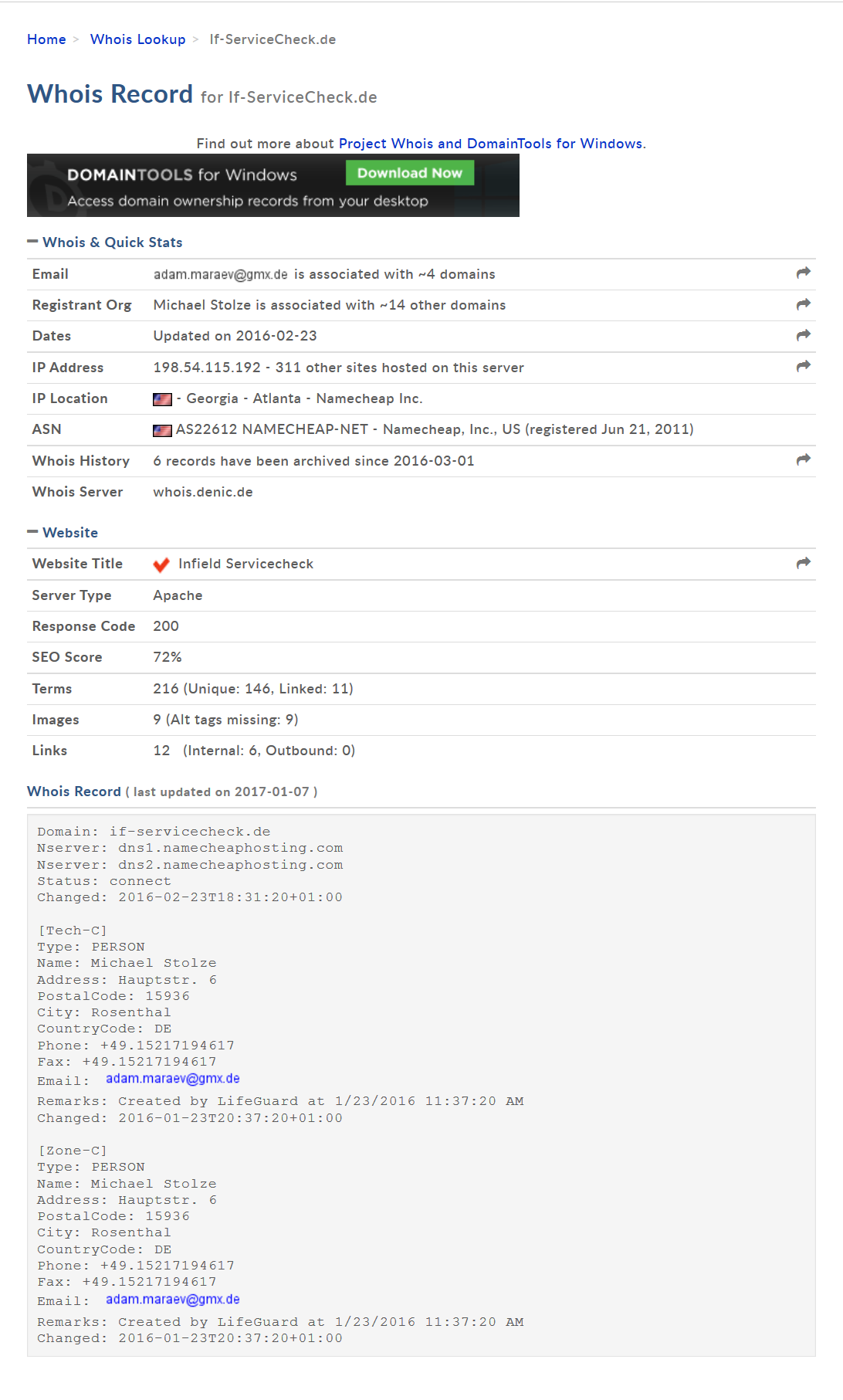Click 'Email' label in Quick Stats table

click(x=50, y=274)
